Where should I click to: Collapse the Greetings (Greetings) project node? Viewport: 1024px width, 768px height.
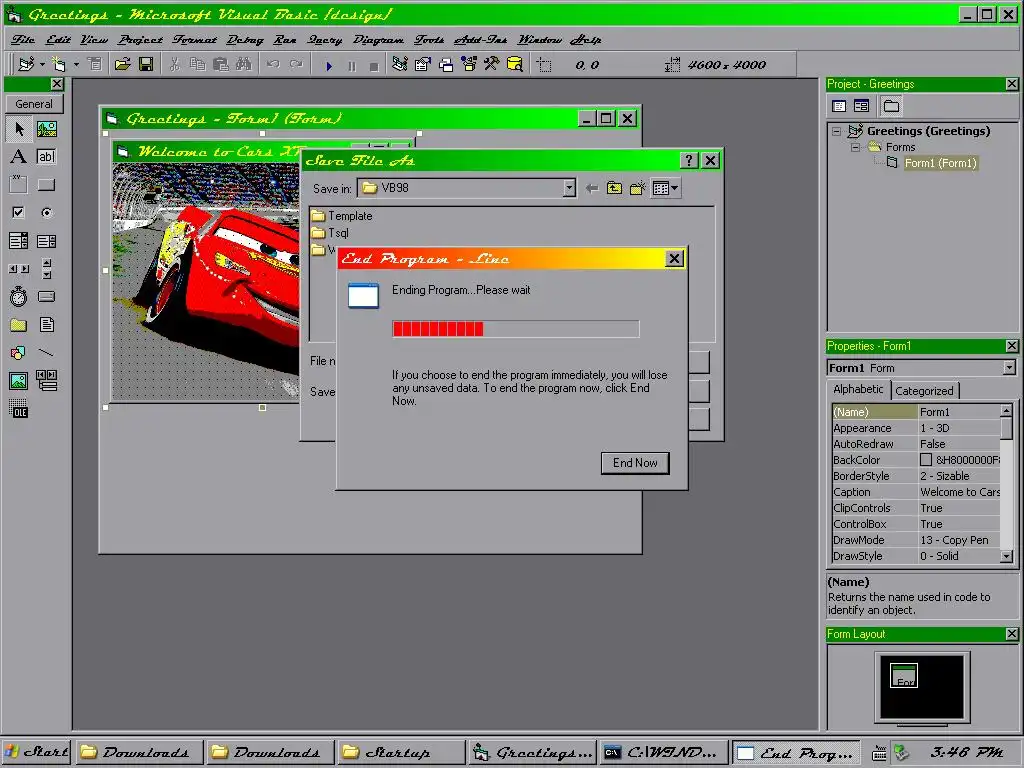[837, 131]
